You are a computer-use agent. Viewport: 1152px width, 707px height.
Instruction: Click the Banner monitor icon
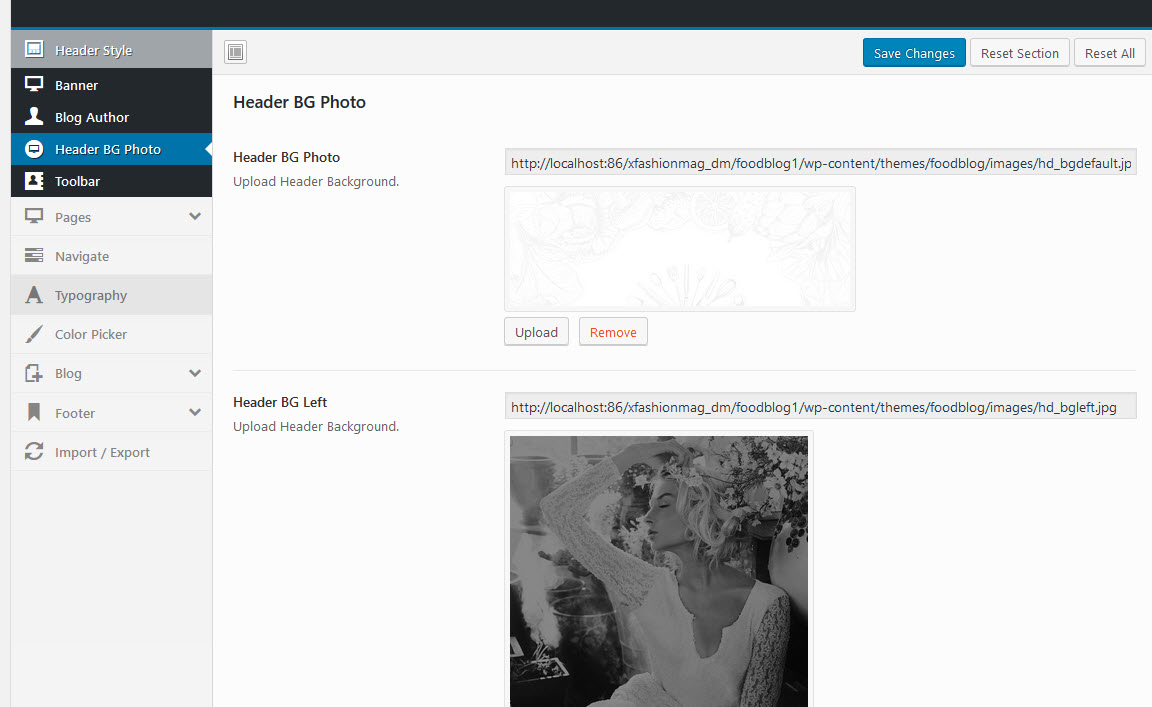pos(34,84)
